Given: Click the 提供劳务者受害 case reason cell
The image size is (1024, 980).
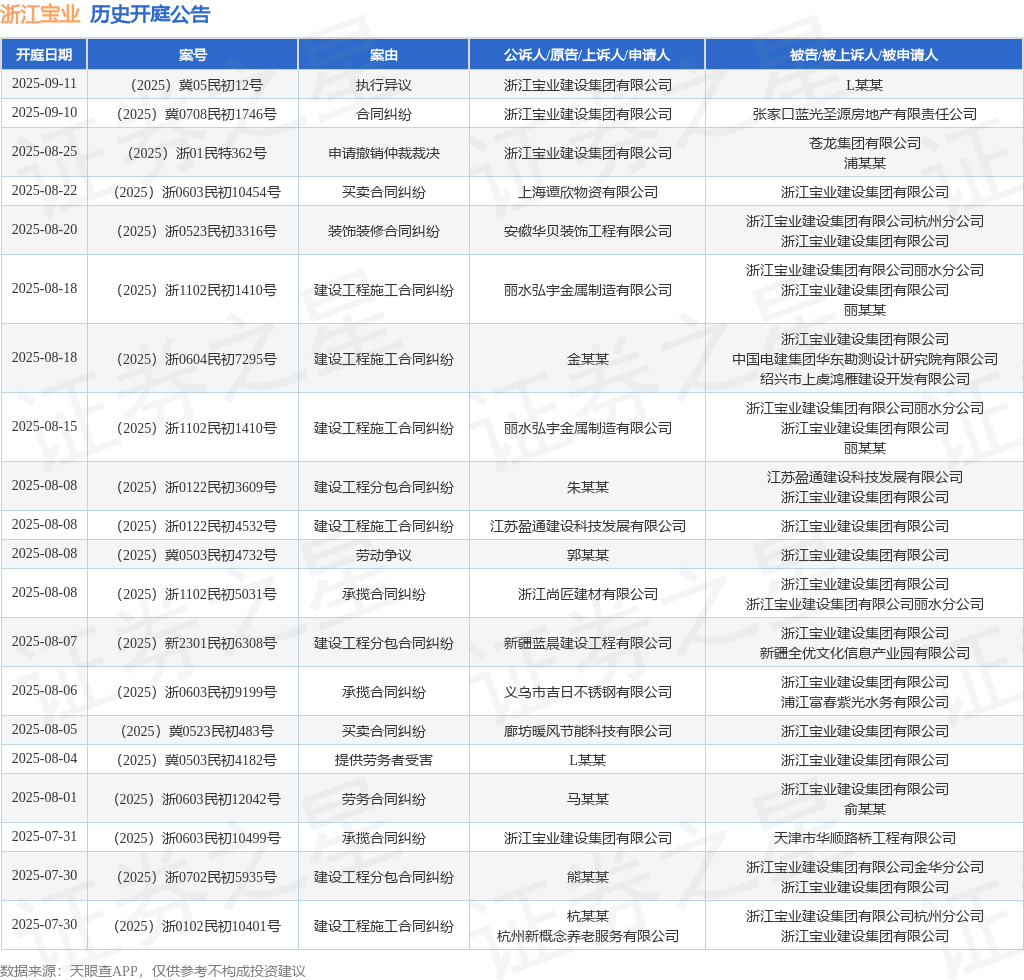Looking at the screenshot, I should click(x=383, y=760).
